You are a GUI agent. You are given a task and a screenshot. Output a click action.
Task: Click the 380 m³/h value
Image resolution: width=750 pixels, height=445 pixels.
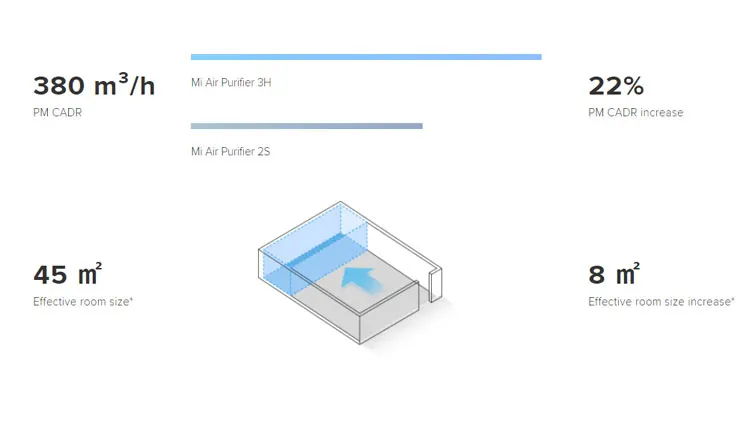[94, 85]
